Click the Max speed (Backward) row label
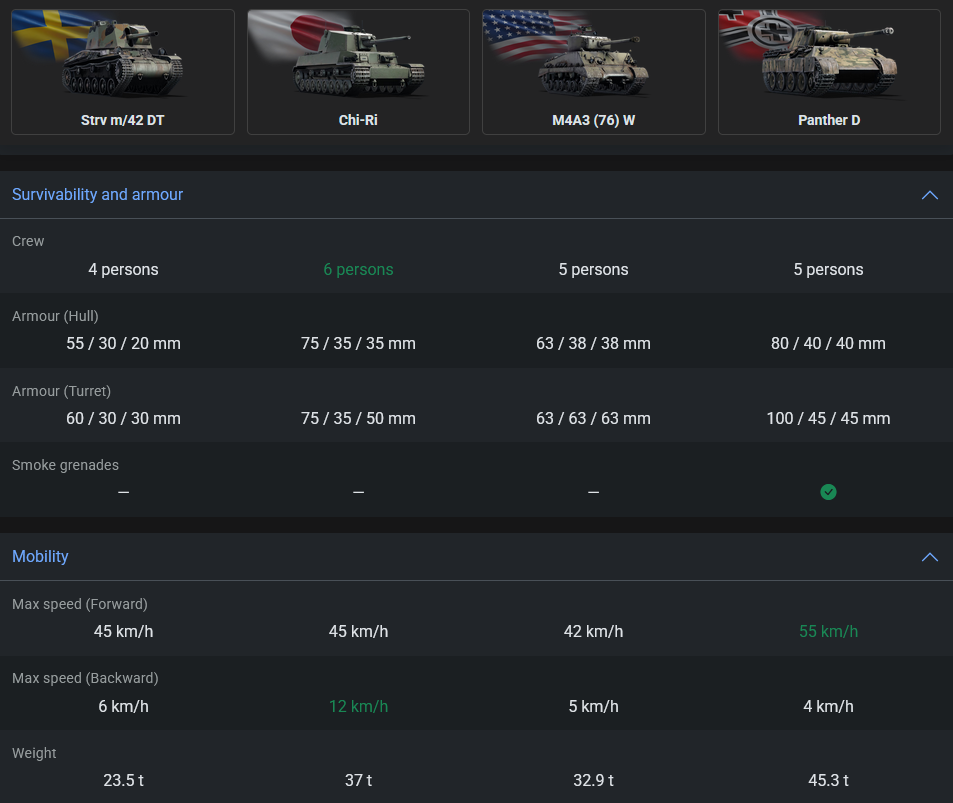Screen dimensions: 953x803 85,678
